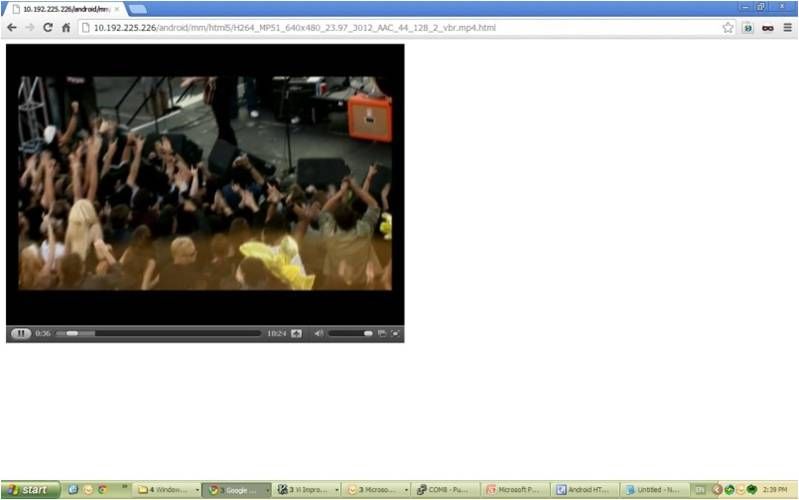Viewport: 799px width, 500px height.
Task: Click the first green shield tray icon
Action: point(729,490)
